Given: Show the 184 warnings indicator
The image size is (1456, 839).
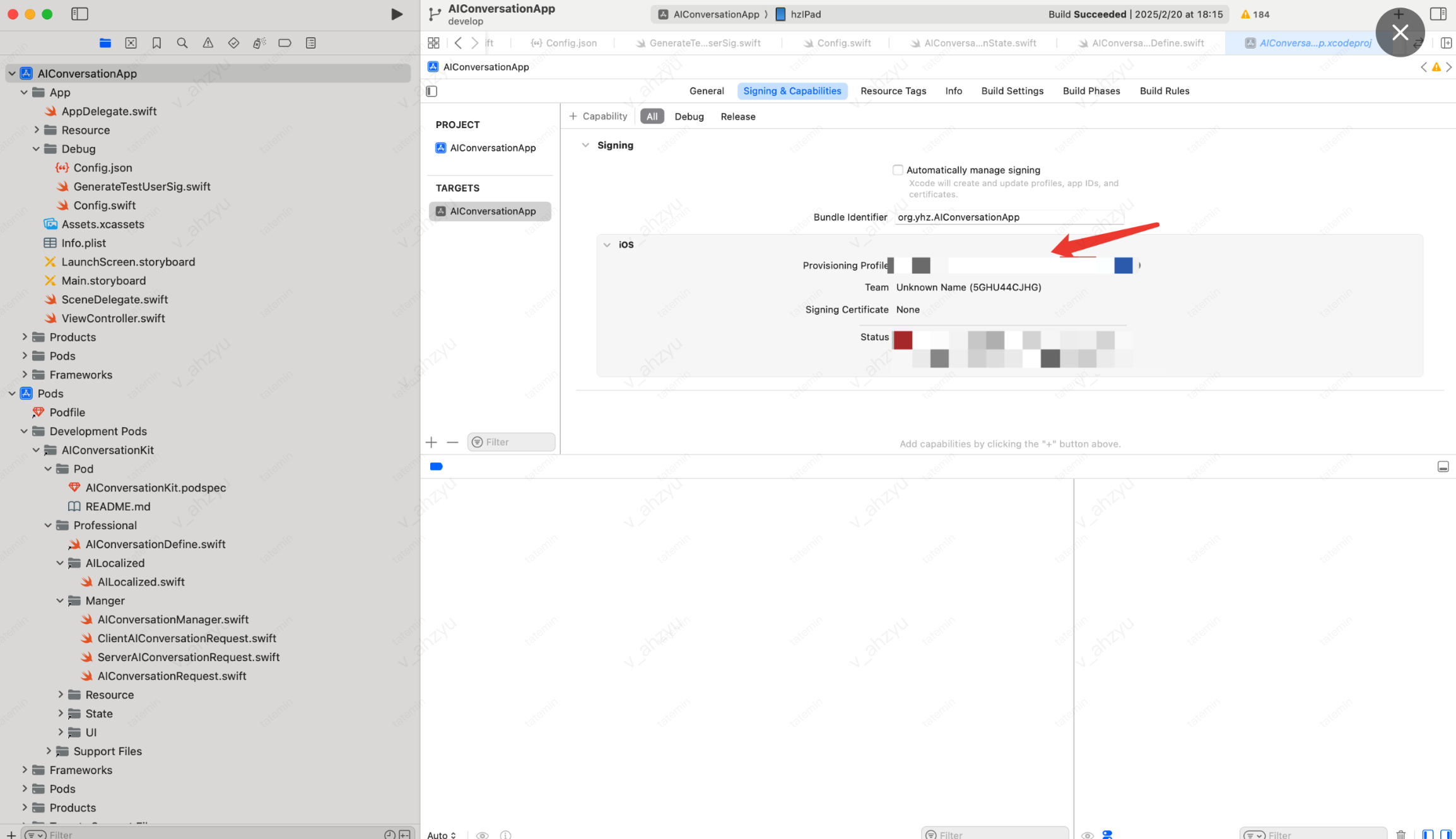Looking at the screenshot, I should click(x=1255, y=15).
